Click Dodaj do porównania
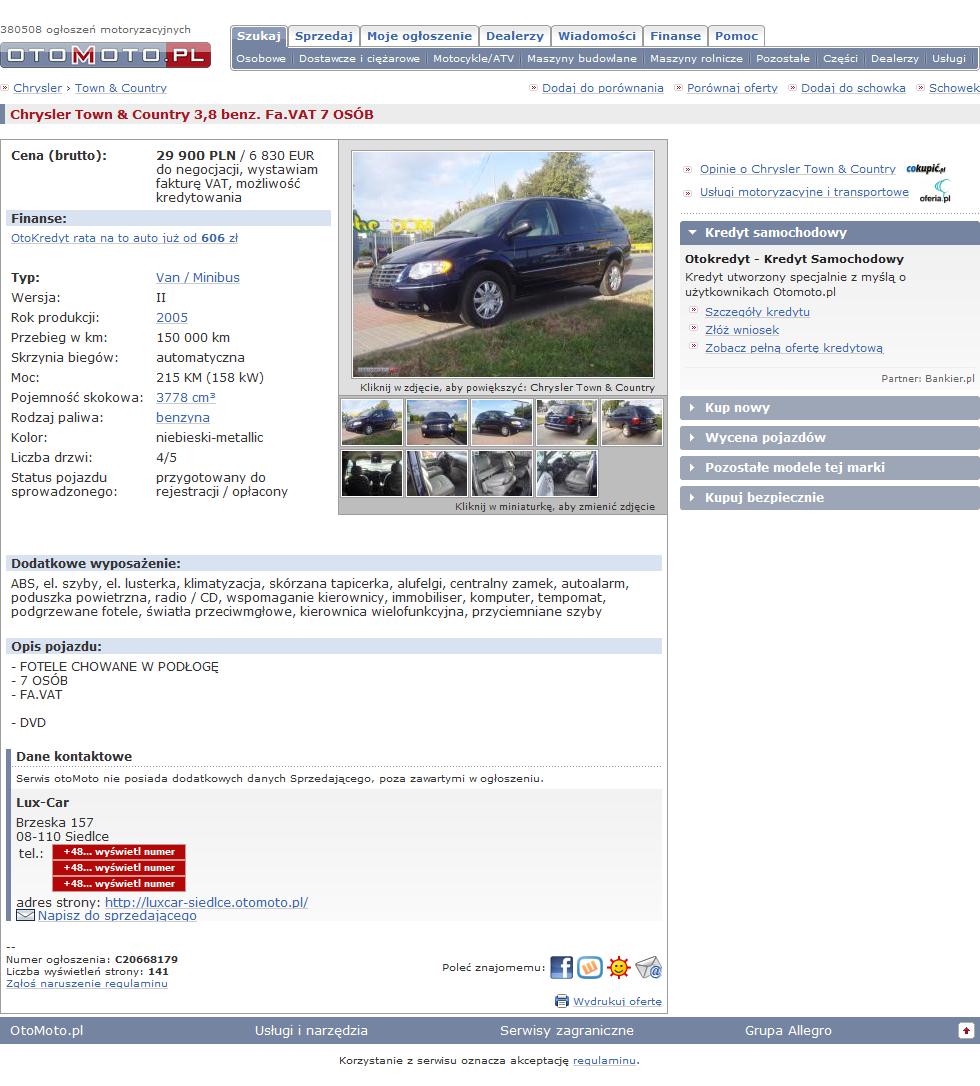Screen dimensions: 980x1086 point(603,88)
